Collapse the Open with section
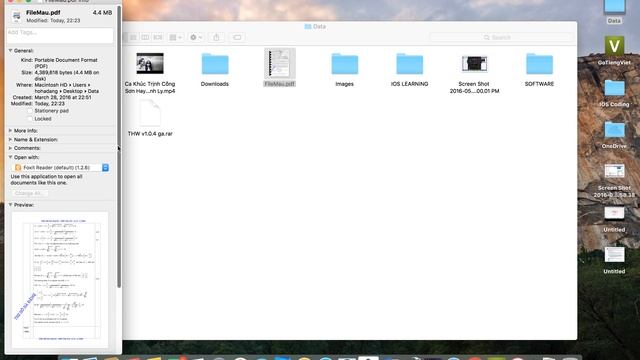Screen dimensions: 640x360 (x=10, y=157)
